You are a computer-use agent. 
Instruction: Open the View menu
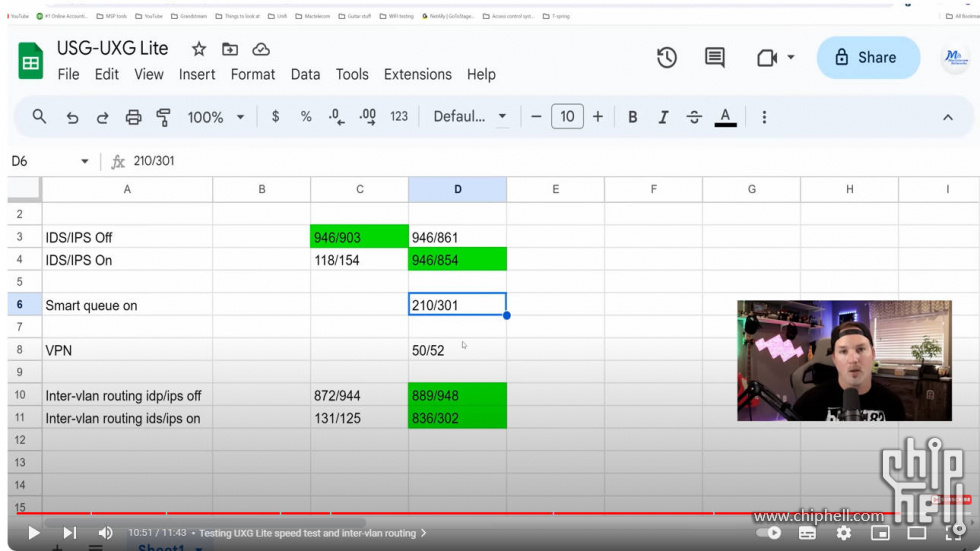coord(149,74)
